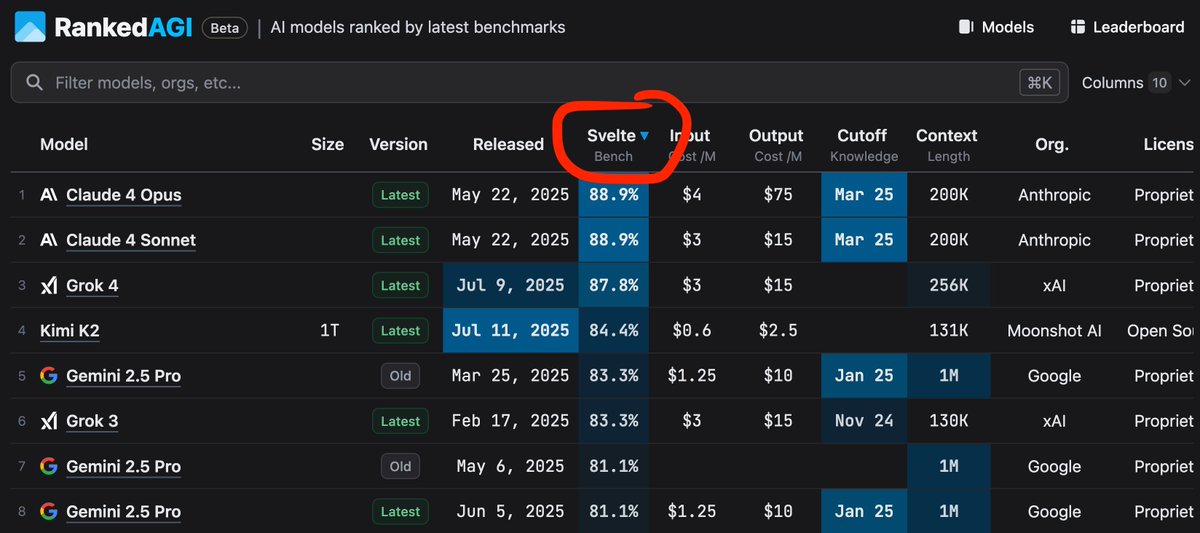1200x533 pixels.
Task: Click the $75 output cost cell
Action: (778, 195)
